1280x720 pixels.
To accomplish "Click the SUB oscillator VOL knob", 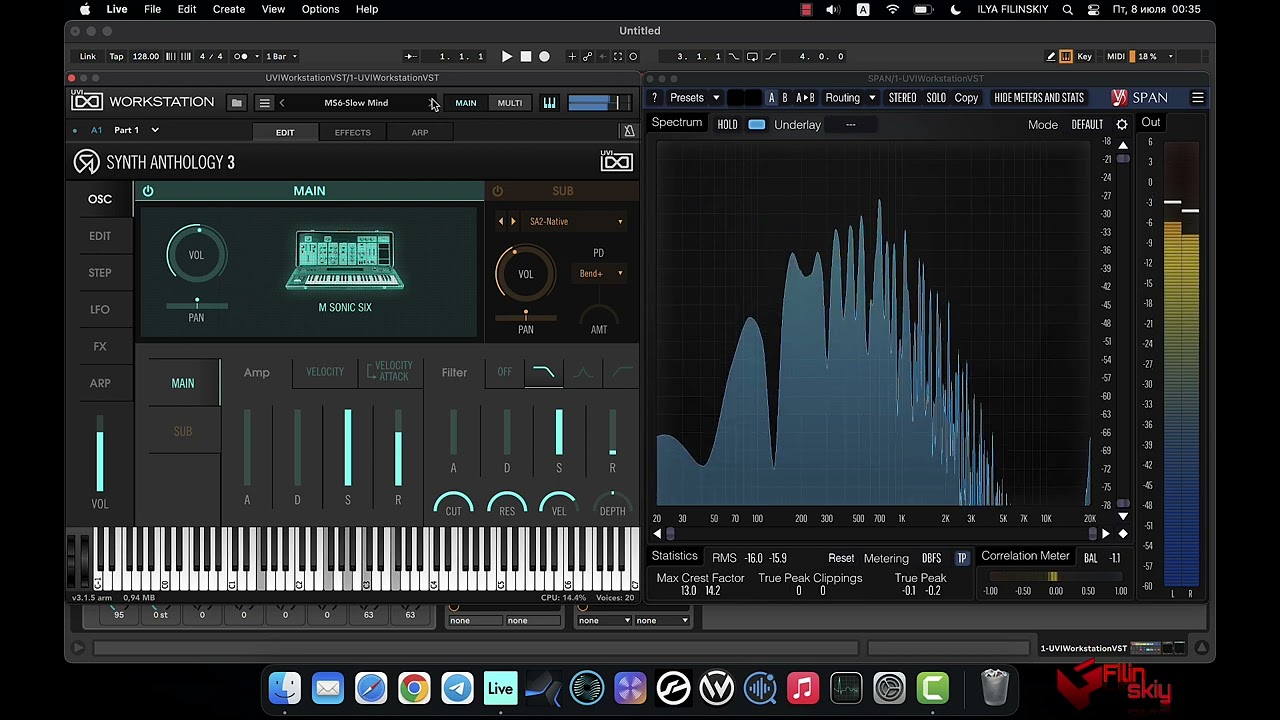I will coord(526,274).
